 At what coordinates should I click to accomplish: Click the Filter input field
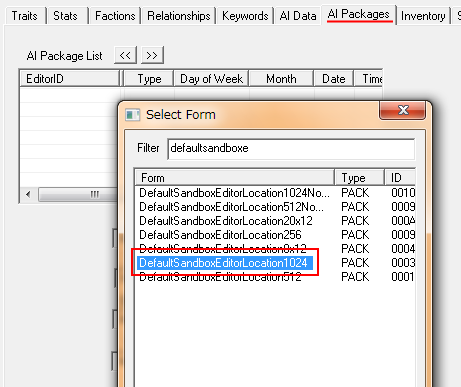pos(291,148)
